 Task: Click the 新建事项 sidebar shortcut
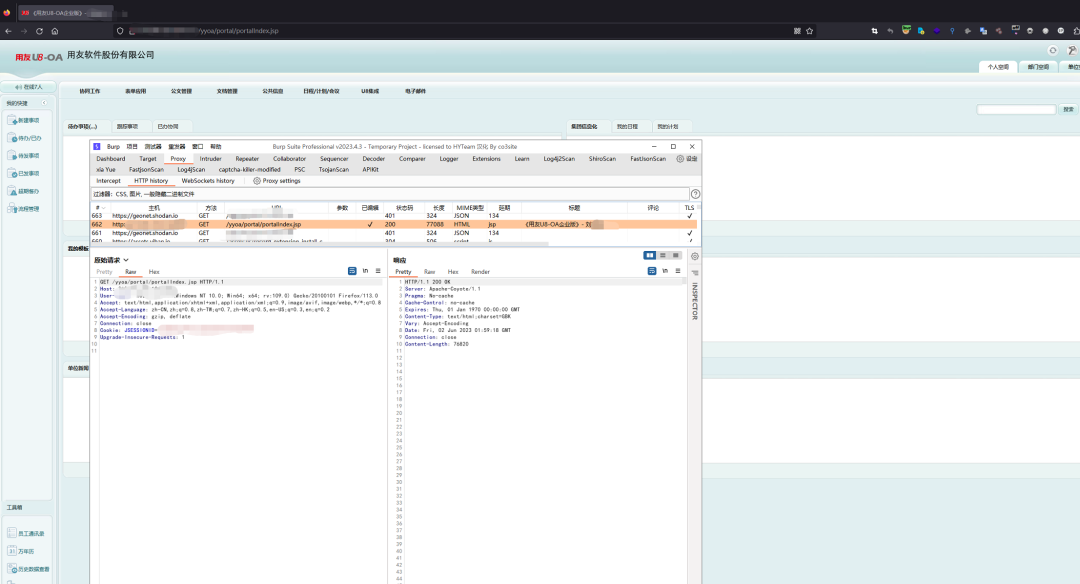[24, 121]
